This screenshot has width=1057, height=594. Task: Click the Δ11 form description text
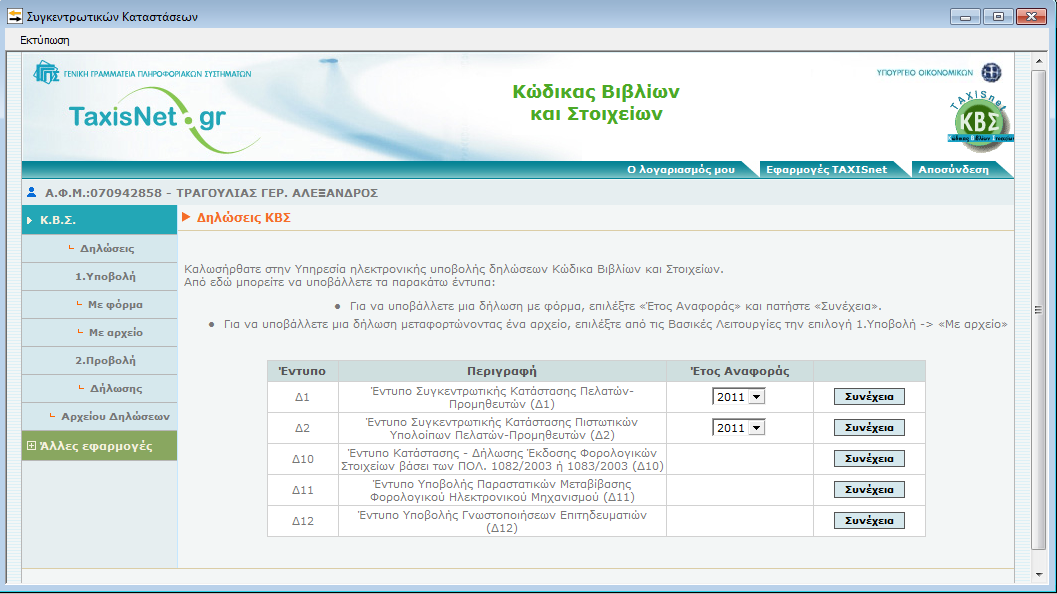502,490
